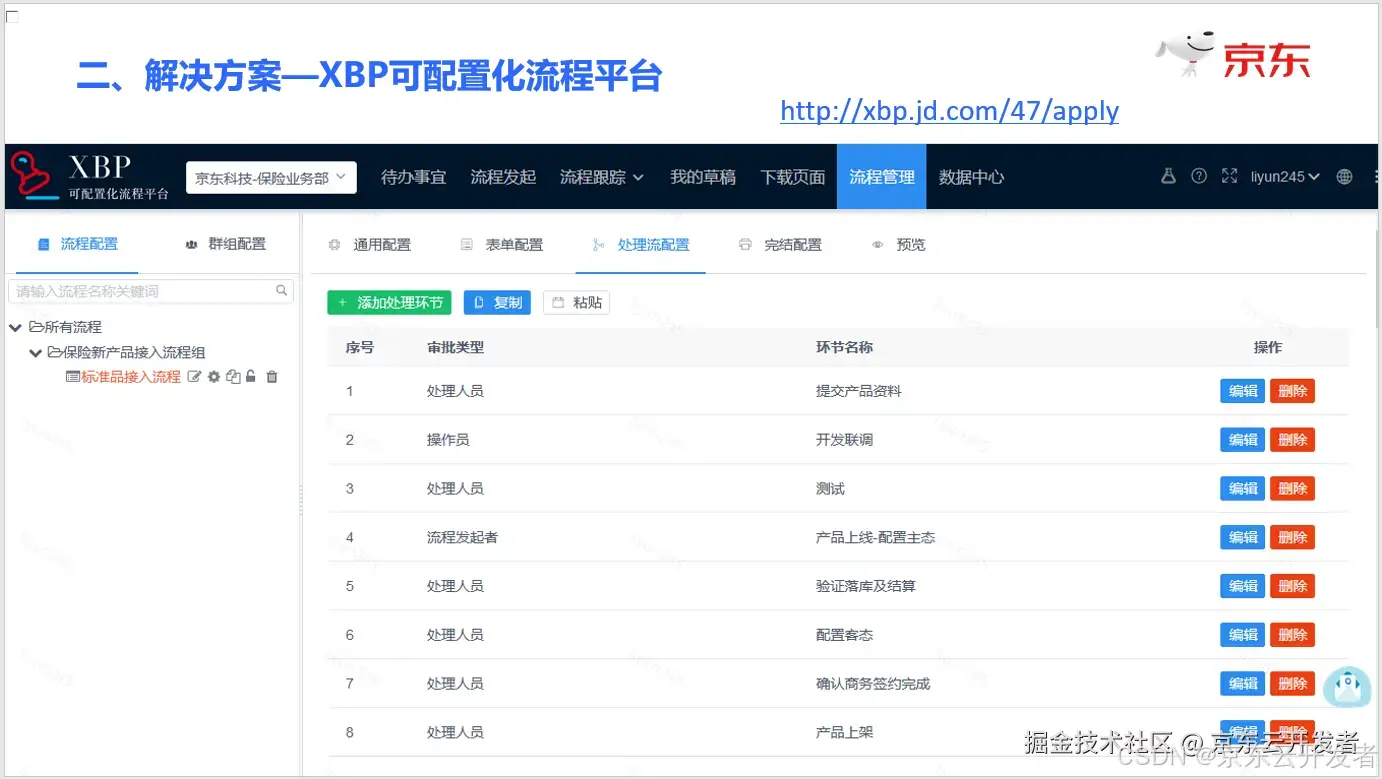Select the 处理流配置 tab
This screenshot has height=779, width=1382.
[641, 245]
